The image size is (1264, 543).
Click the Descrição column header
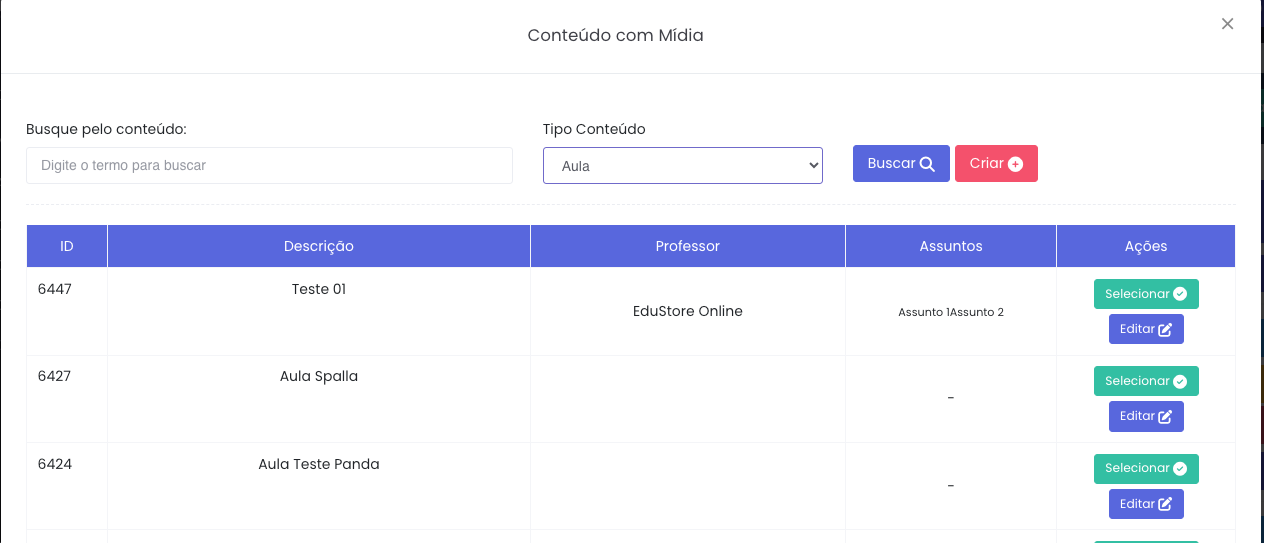click(x=318, y=246)
